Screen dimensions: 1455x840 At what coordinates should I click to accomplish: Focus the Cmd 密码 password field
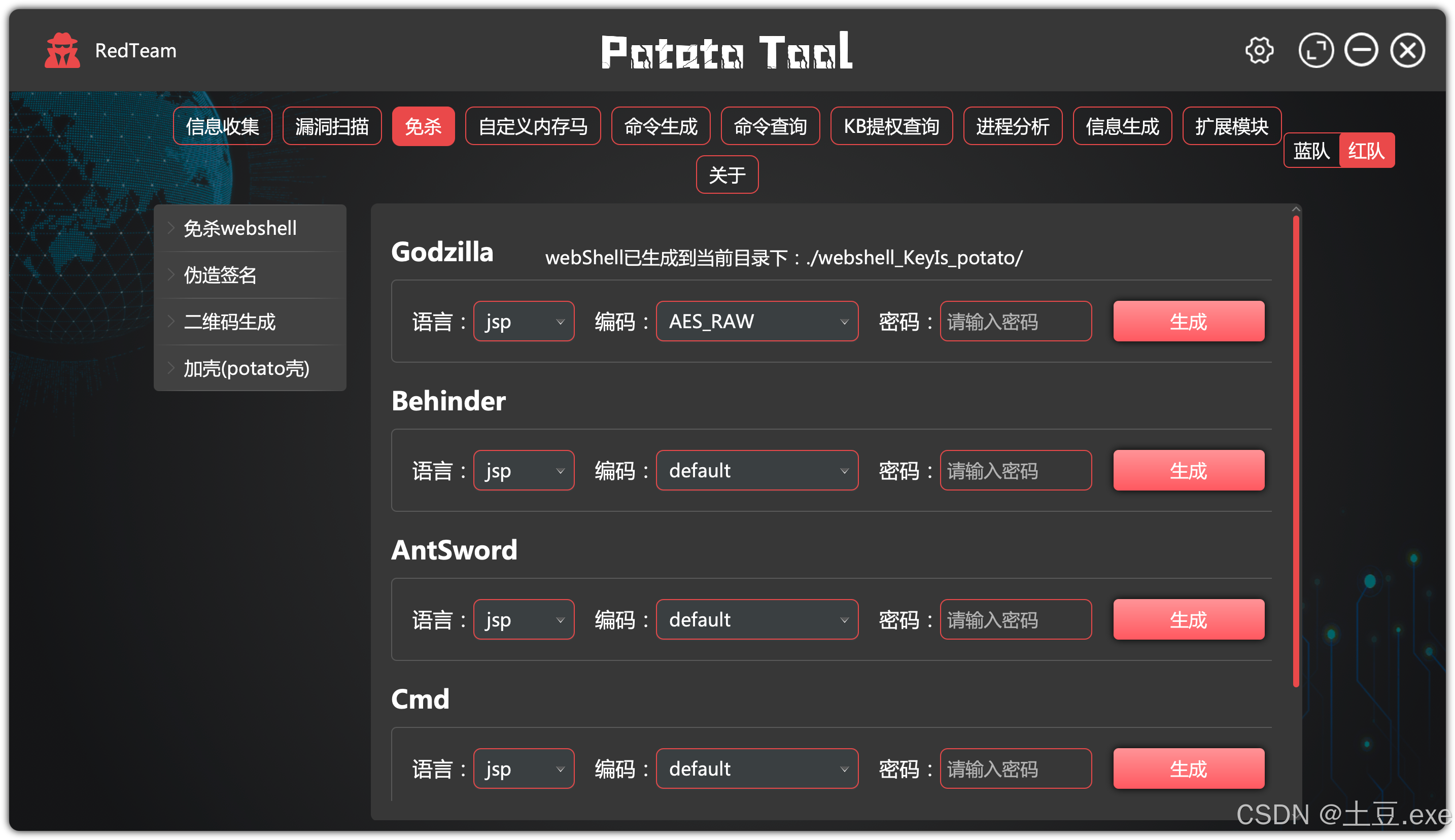(1015, 769)
